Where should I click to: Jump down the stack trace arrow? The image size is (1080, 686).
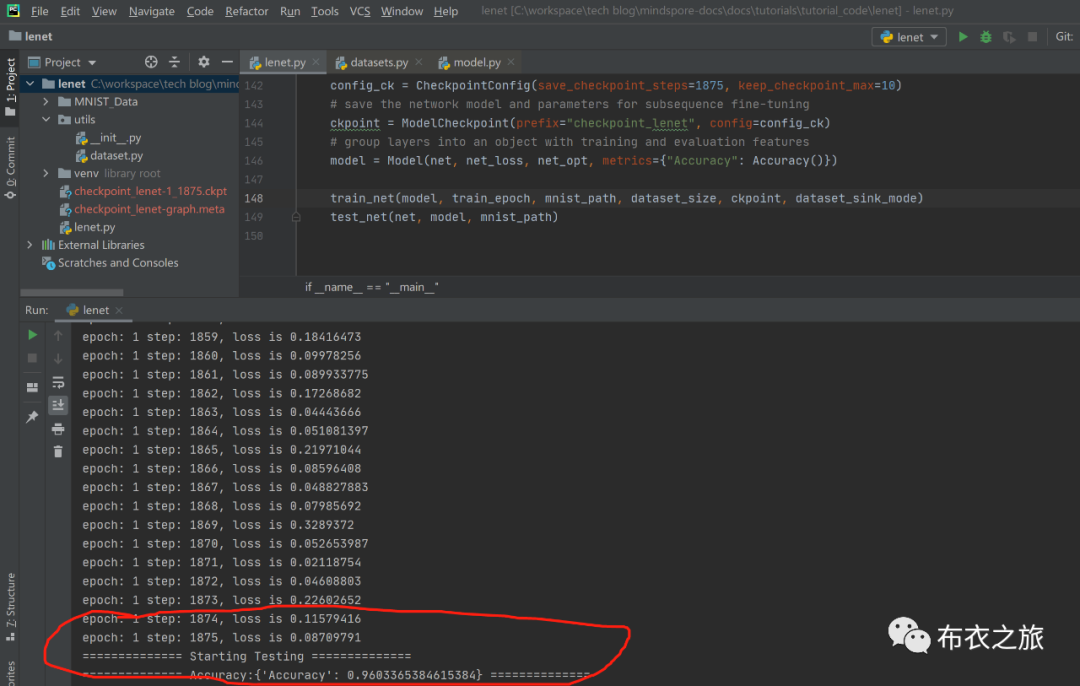[58, 359]
